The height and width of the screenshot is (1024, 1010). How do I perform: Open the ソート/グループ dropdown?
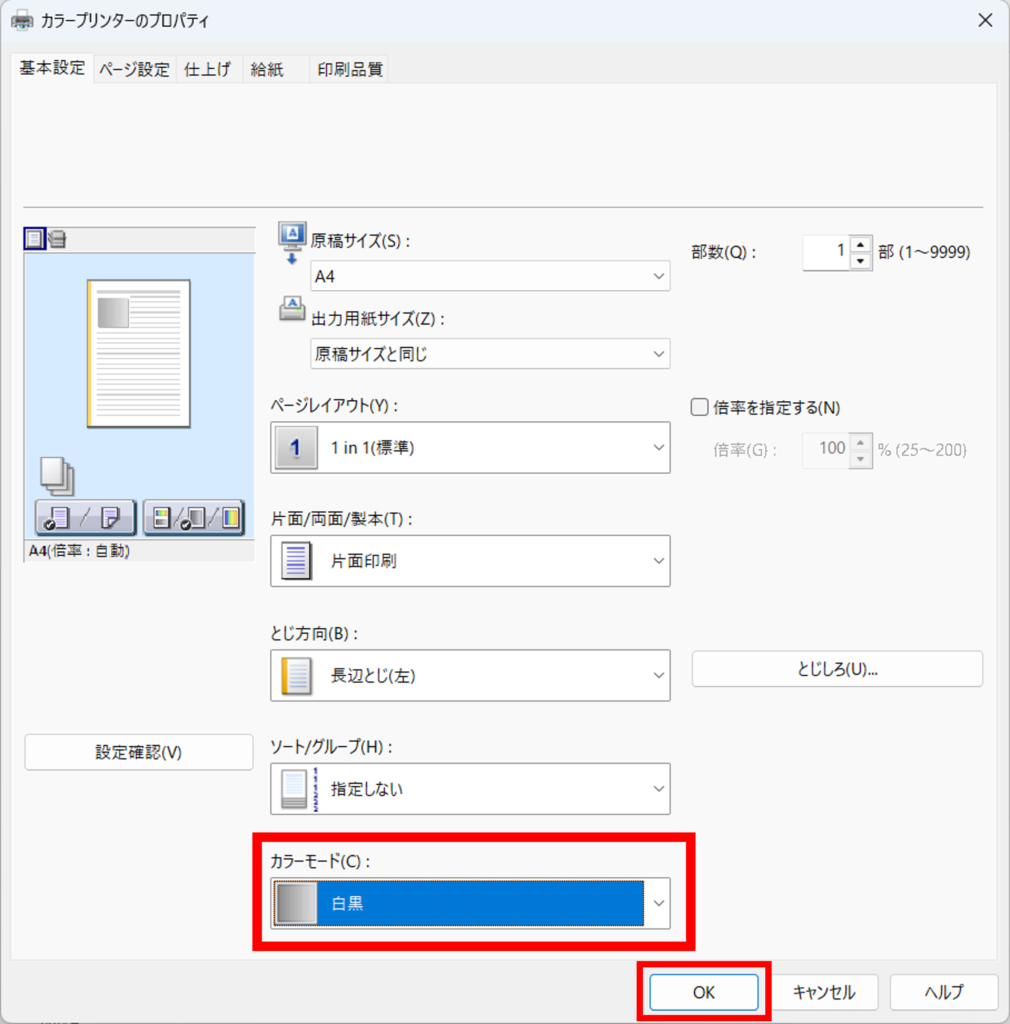click(x=470, y=789)
